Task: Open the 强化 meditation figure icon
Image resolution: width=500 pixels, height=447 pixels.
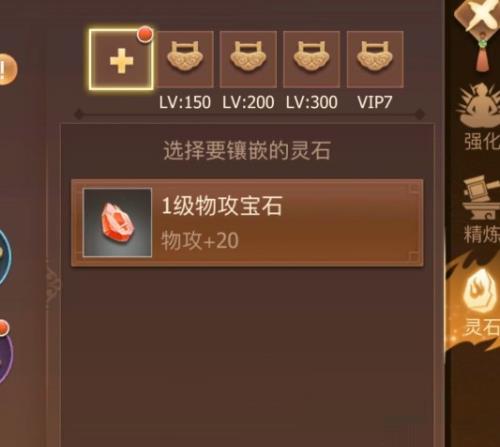Action: pyautogui.click(x=479, y=117)
